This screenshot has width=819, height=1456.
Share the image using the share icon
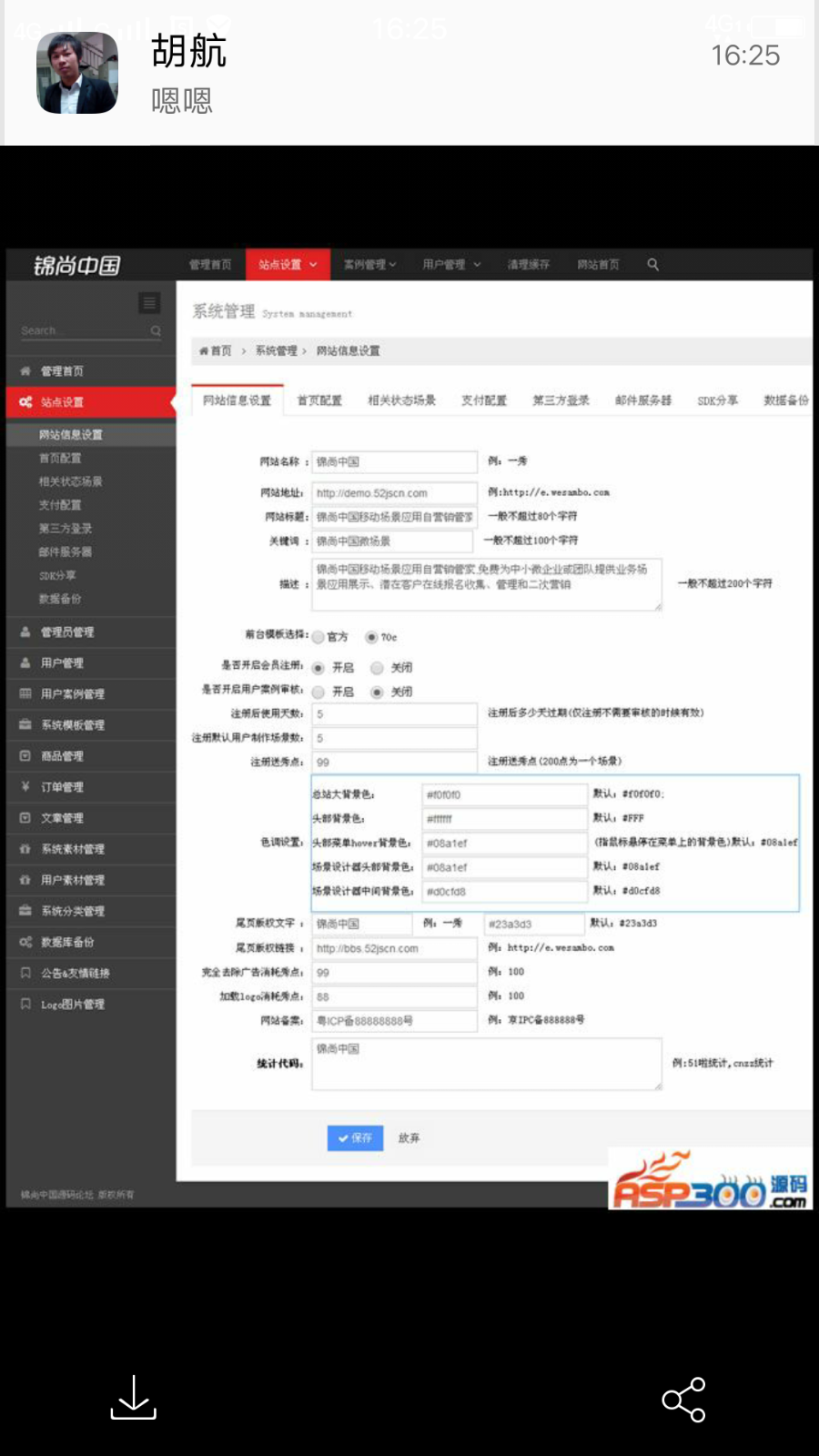[683, 1399]
